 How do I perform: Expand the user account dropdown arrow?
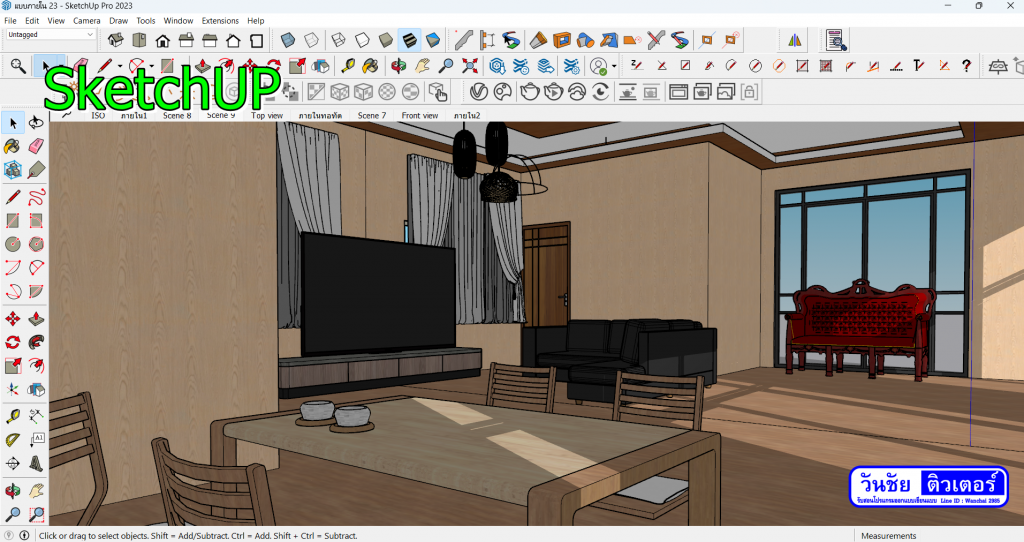[x=614, y=67]
